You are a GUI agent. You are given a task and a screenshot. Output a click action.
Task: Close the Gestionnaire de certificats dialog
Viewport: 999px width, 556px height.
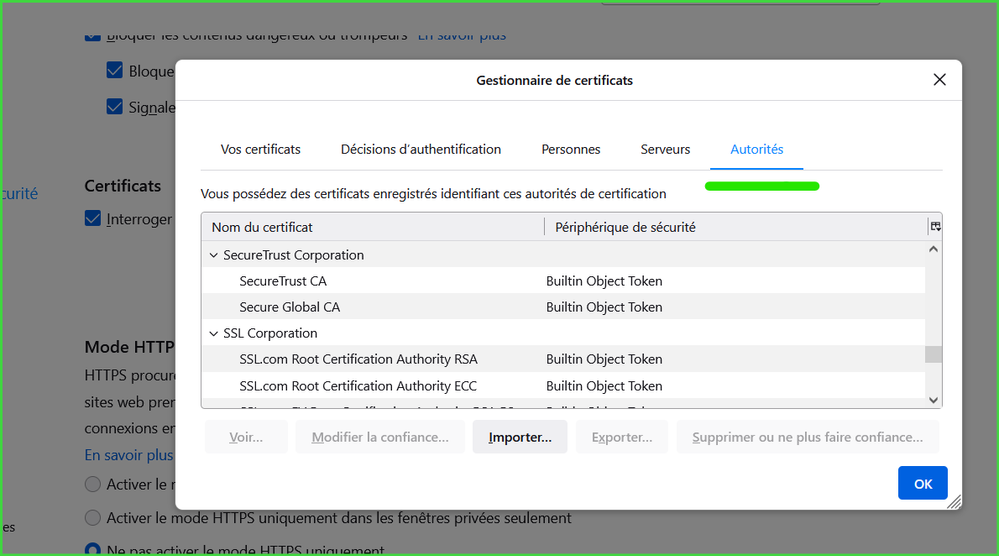click(939, 80)
